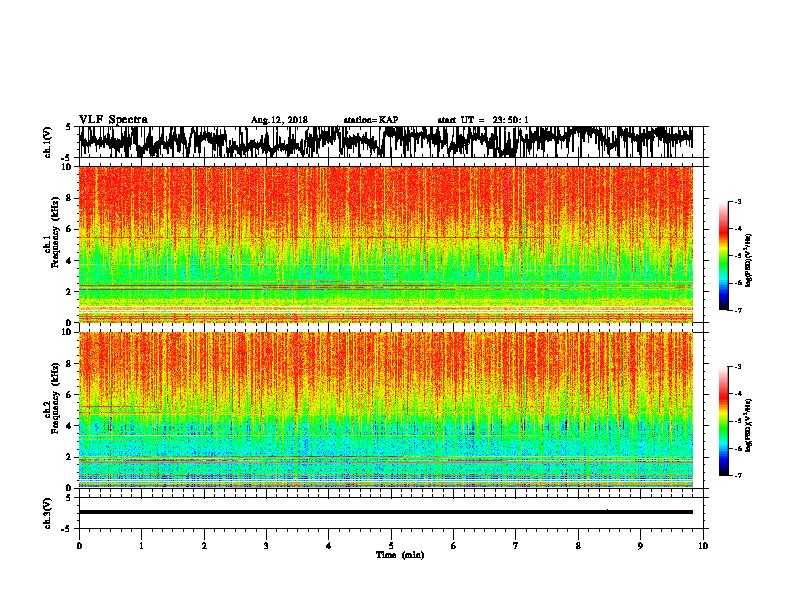Click the "-5" volt tick of ch.3(V) panel
Image resolution: width=792 pixels, height=612 pixels.
point(67,529)
